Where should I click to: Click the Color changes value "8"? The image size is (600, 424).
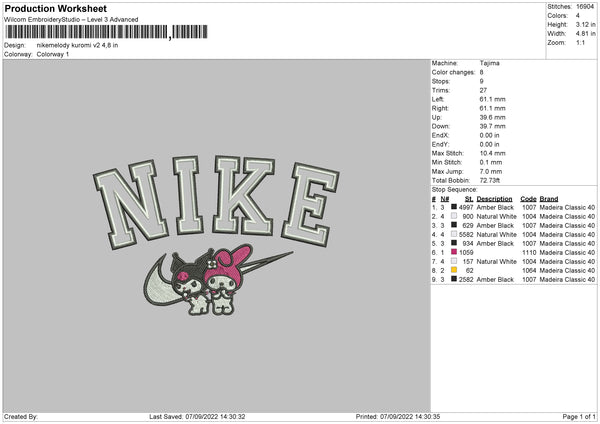481,72
